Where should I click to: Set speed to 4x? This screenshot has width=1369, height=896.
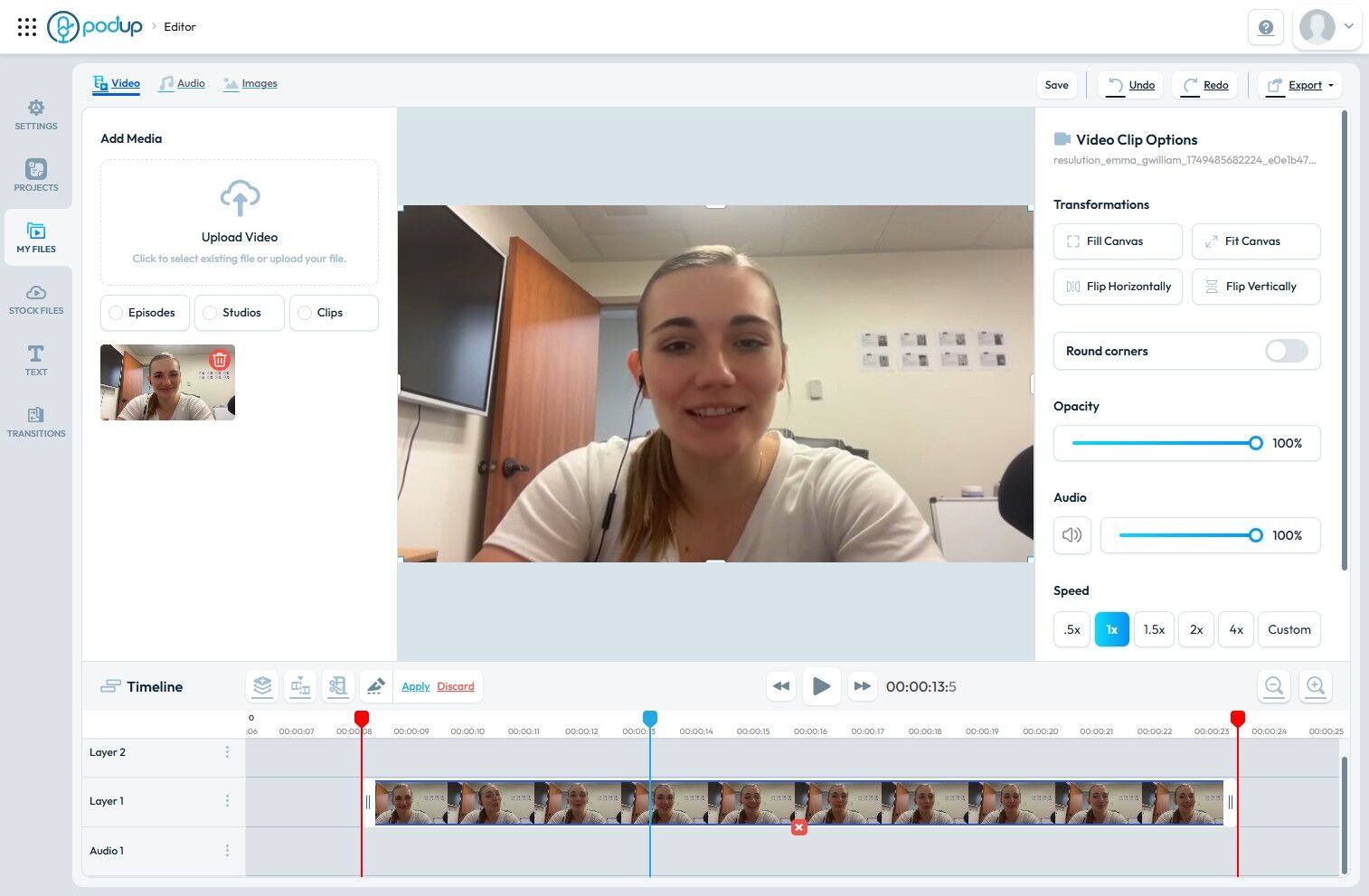tap(1236, 629)
